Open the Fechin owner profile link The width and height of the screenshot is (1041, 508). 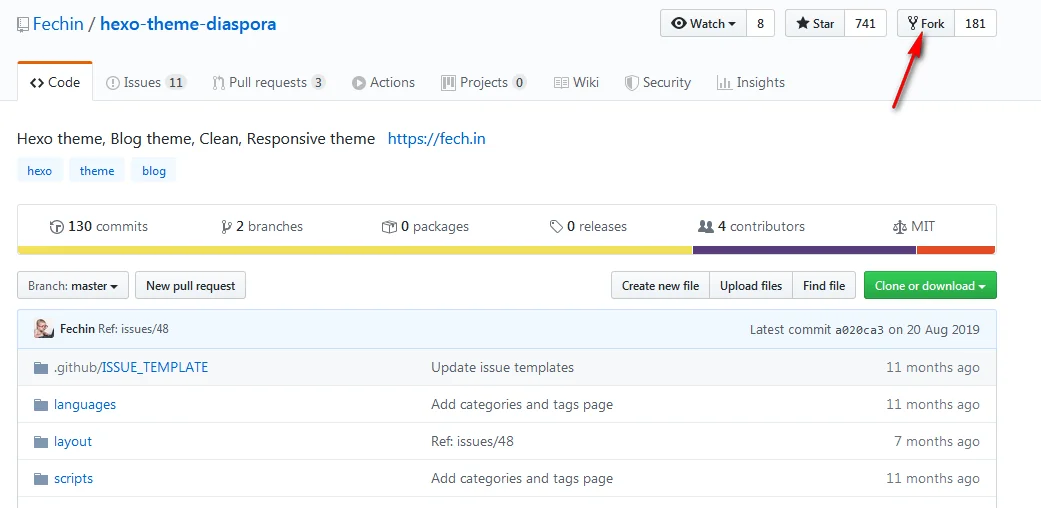click(58, 25)
